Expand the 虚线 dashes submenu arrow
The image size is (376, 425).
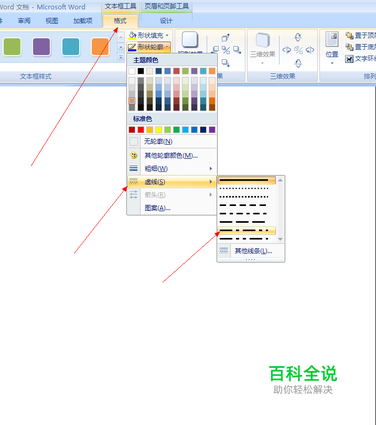click(211, 182)
